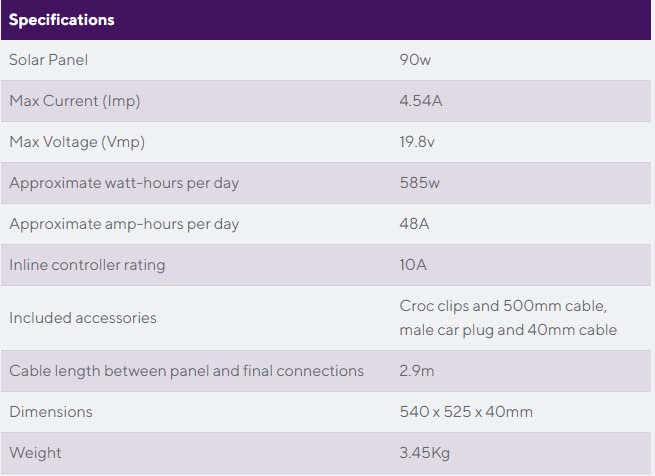This screenshot has height=476, width=655.
Task: Click the 10A controller rating value
Action: 414,265
